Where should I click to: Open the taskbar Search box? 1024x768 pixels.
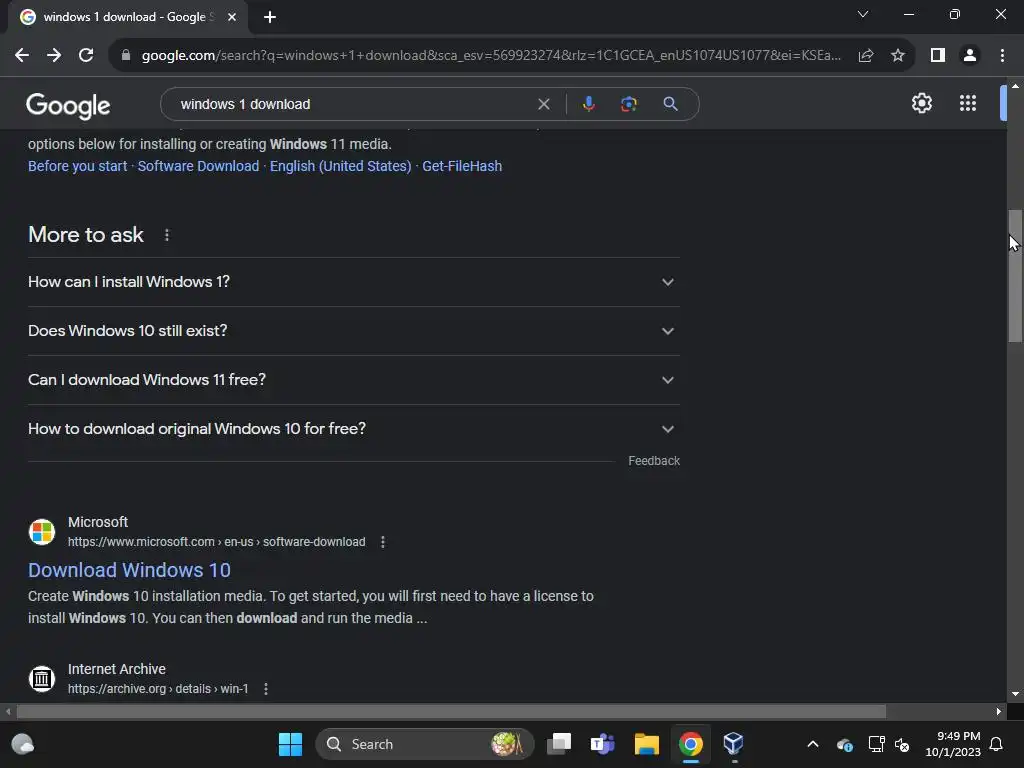point(424,744)
